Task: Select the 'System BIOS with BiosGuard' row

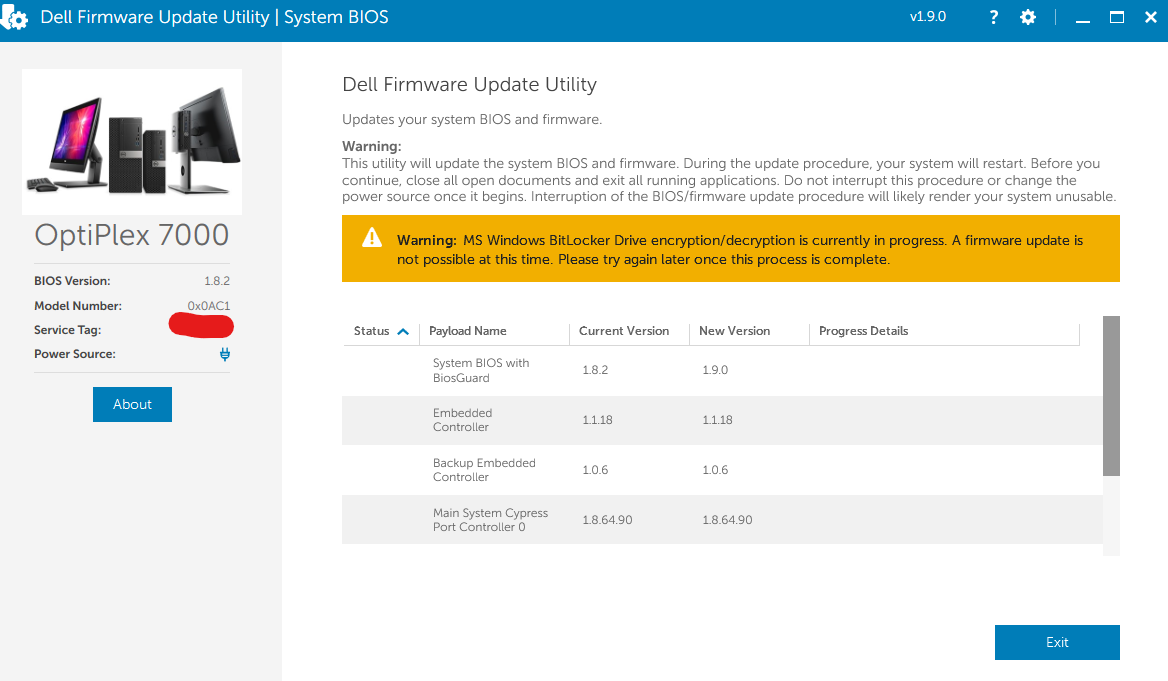Action: point(723,370)
